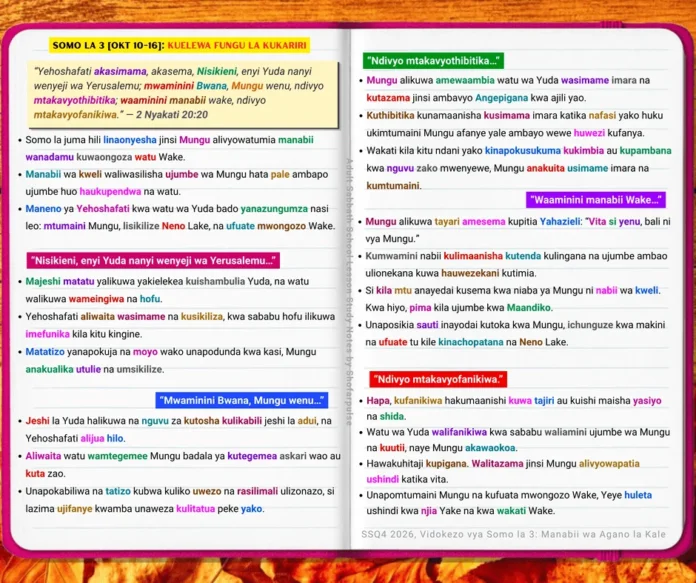Click the pink word "haukupendwa"
696x583 pixels.
(110, 192)
